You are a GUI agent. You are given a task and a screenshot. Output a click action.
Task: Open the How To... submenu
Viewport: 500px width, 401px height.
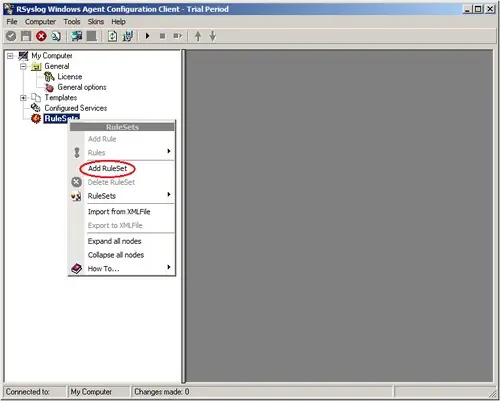[122, 268]
